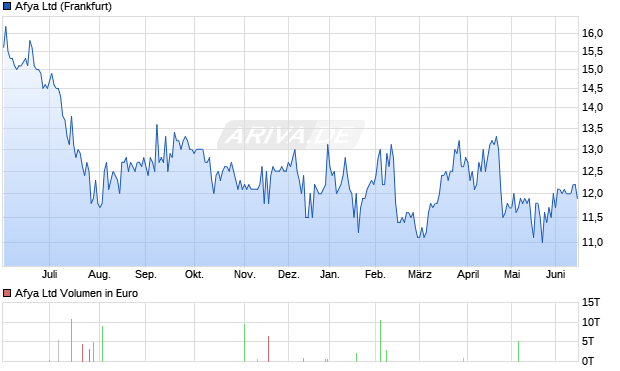The height and width of the screenshot is (371, 620).
Task: Click the blue Afya Ltd legend square
Action: [x=7, y=6]
